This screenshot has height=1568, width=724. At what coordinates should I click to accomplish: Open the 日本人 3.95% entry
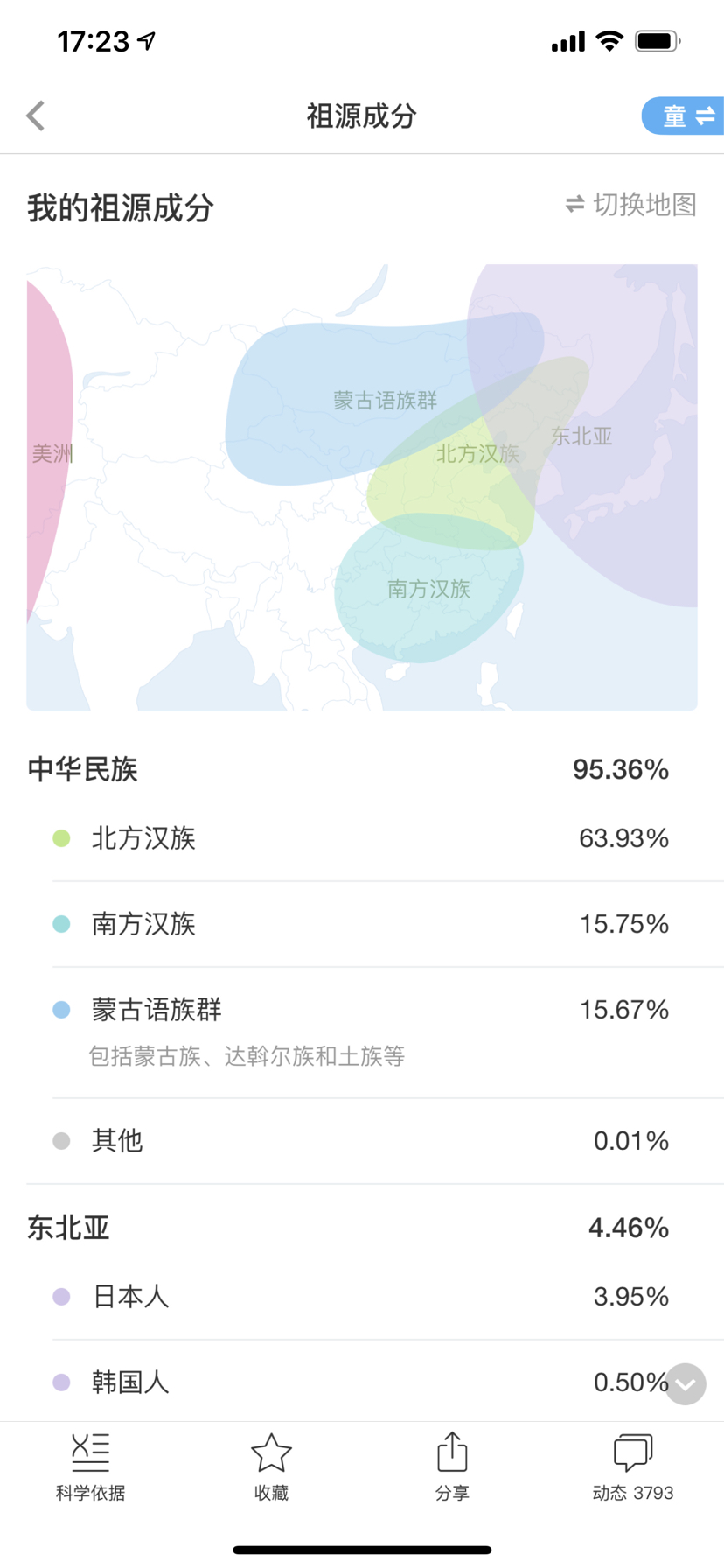[360, 1296]
